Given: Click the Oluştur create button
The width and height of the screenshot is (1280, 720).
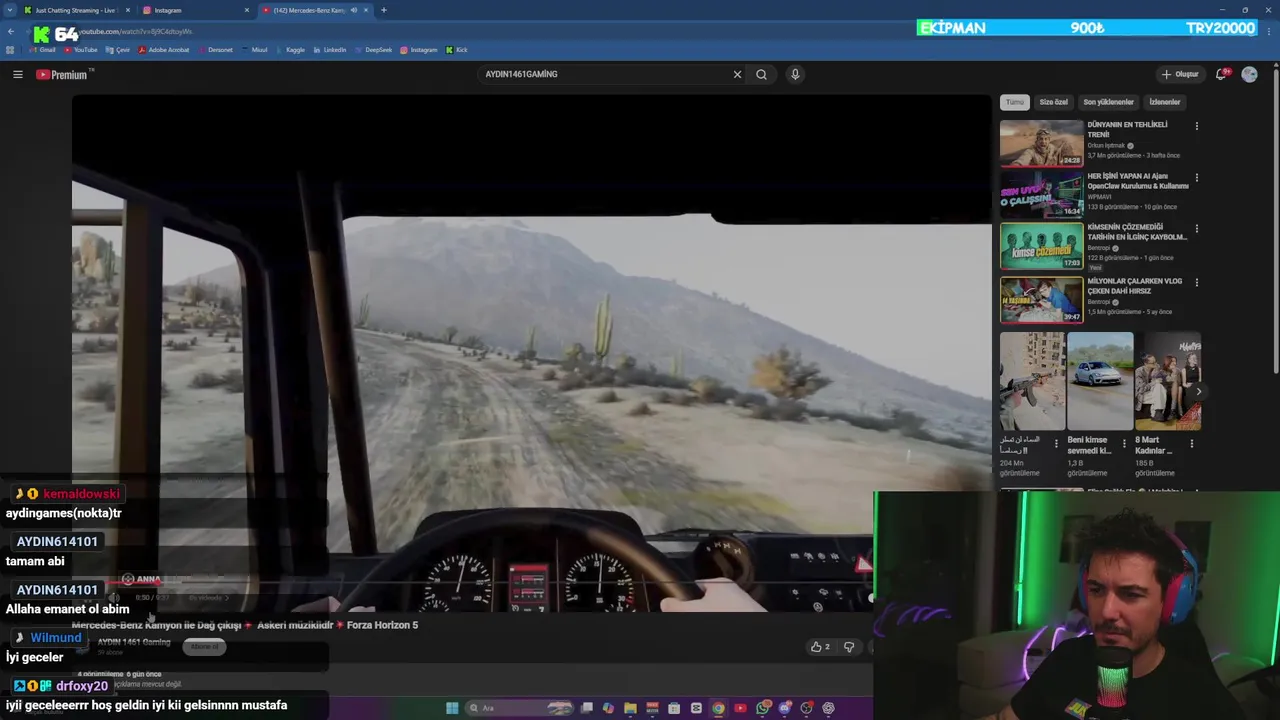Looking at the screenshot, I should point(1180,74).
